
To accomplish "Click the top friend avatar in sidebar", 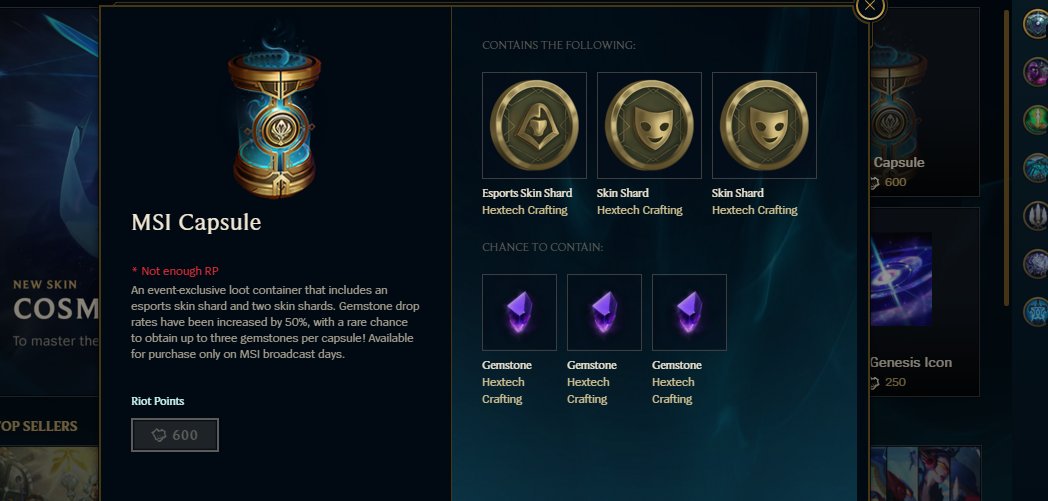I will tap(1035, 23).
